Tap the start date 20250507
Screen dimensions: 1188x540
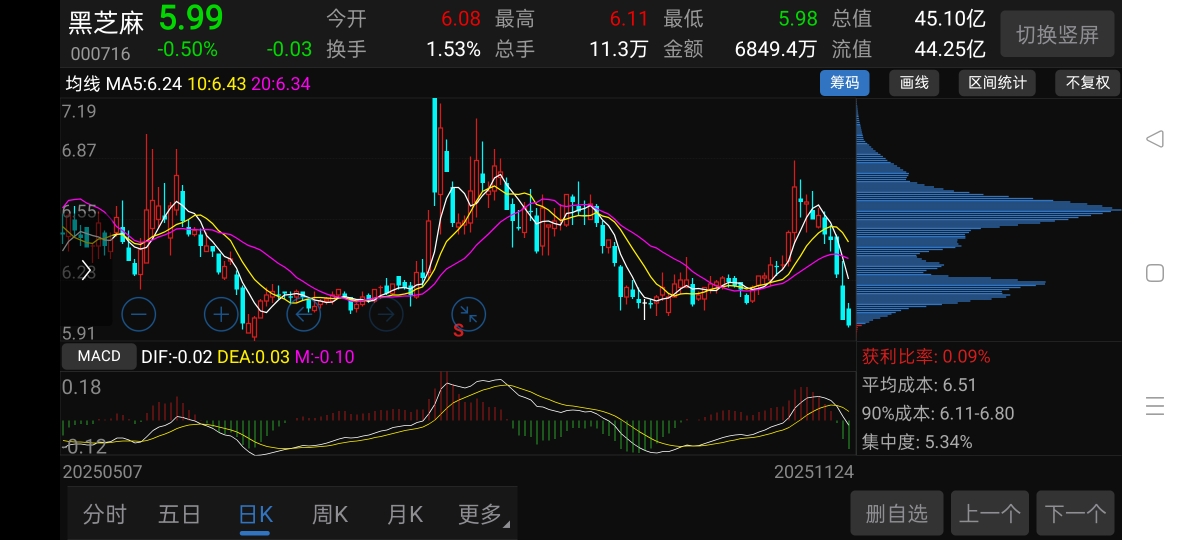[x=102, y=472]
